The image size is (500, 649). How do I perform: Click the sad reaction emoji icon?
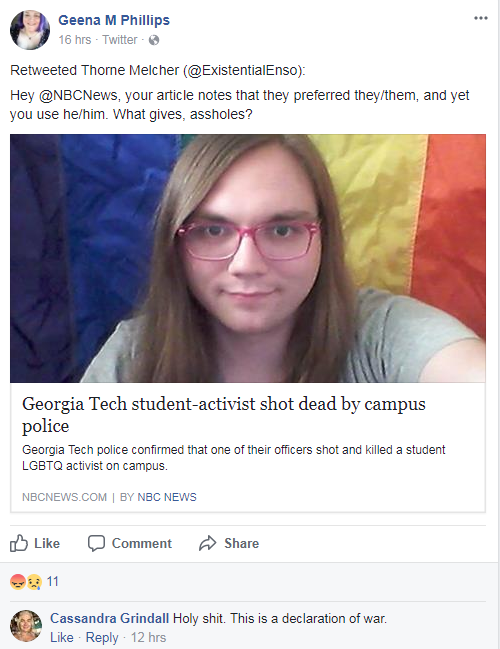click(x=34, y=582)
